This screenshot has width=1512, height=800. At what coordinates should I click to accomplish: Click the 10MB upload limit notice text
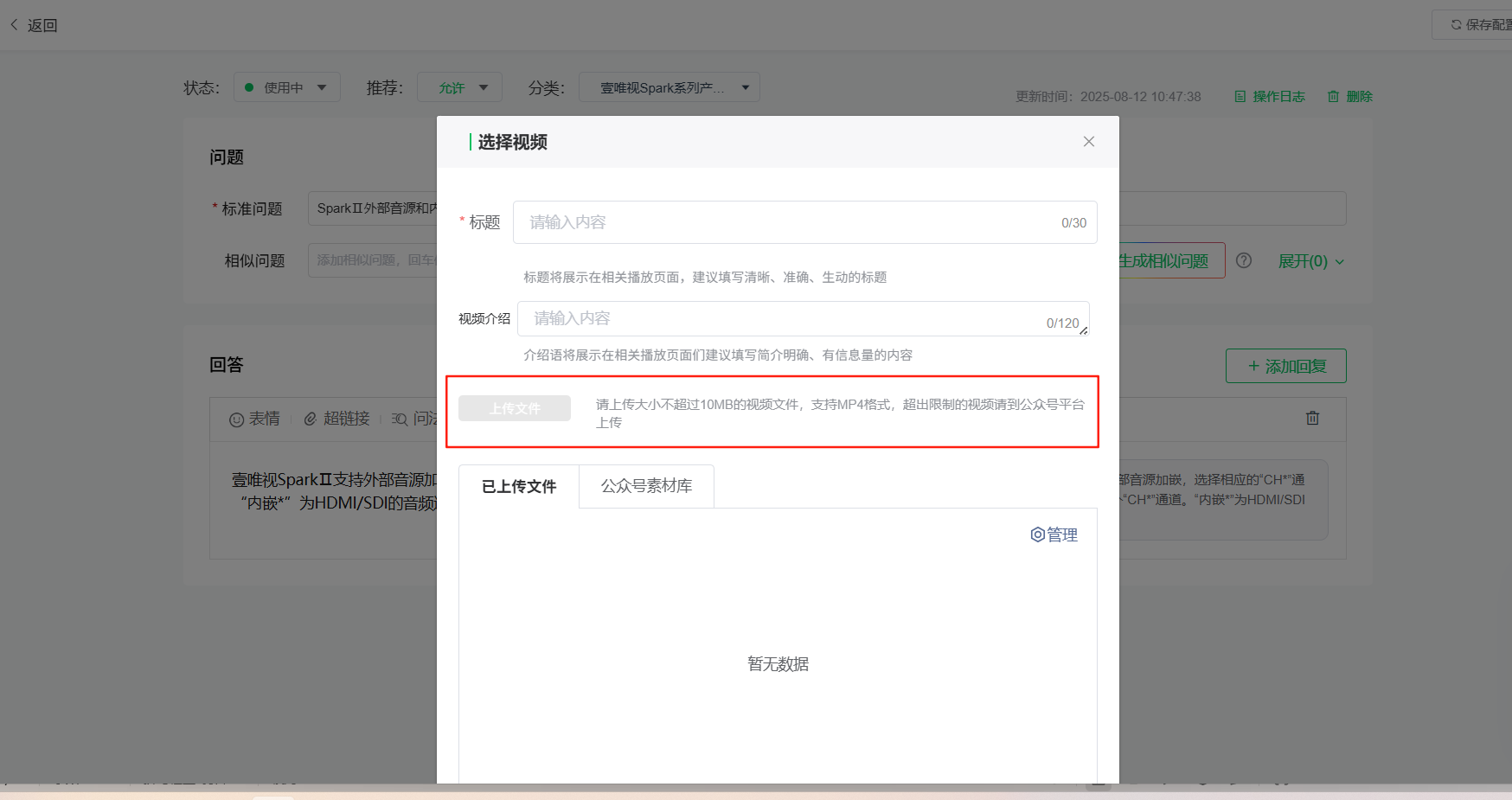coord(840,413)
